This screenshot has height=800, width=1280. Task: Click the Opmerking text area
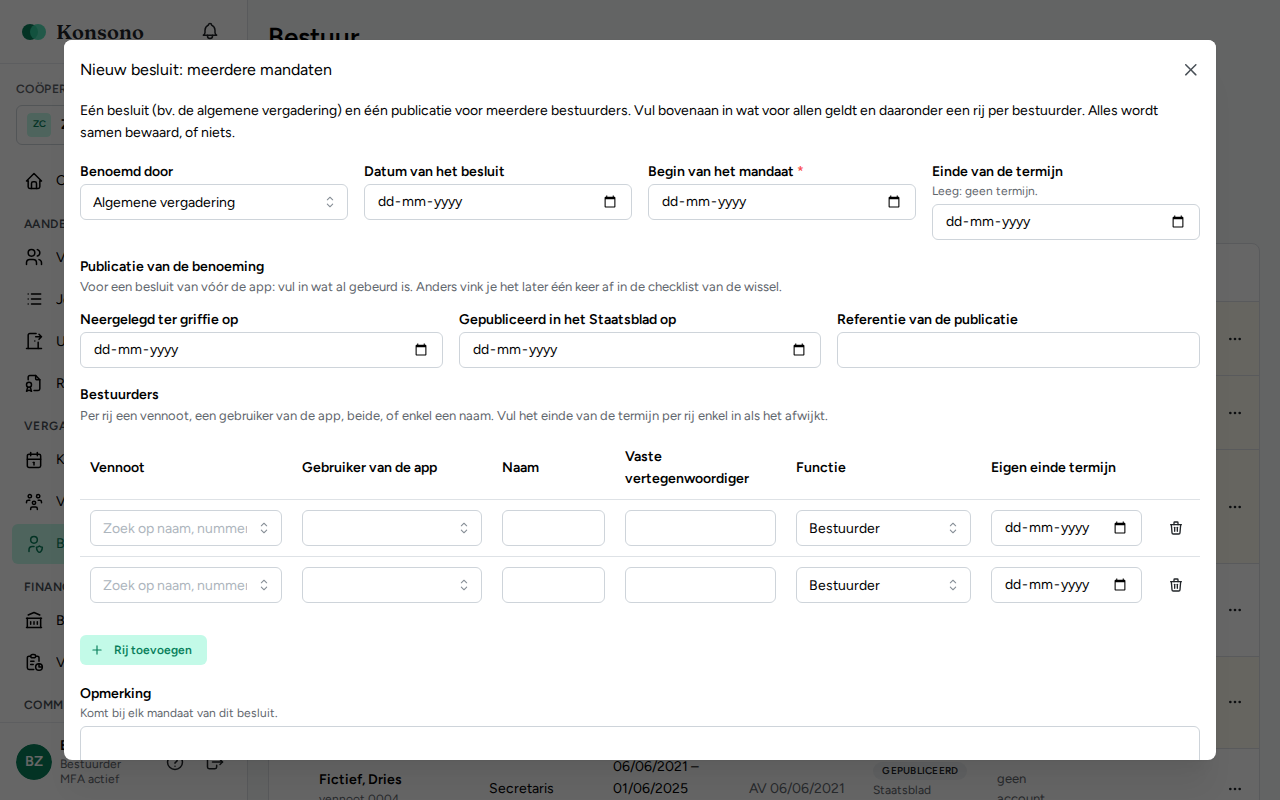pos(640,743)
